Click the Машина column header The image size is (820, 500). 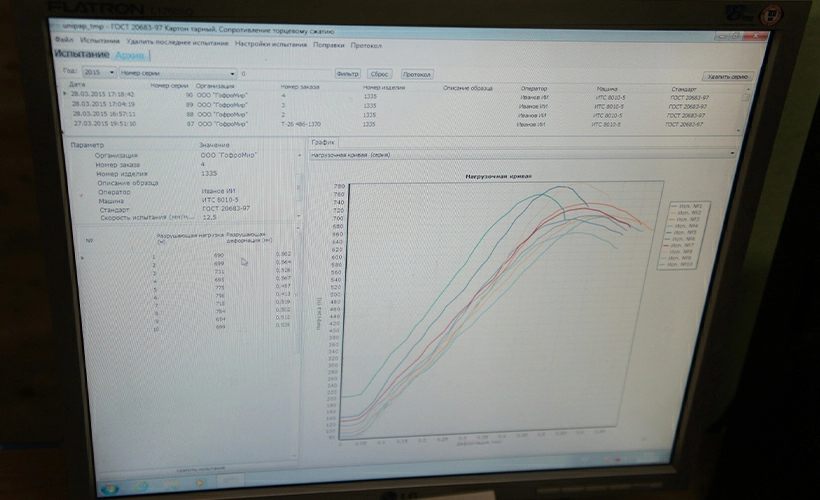tap(607, 88)
